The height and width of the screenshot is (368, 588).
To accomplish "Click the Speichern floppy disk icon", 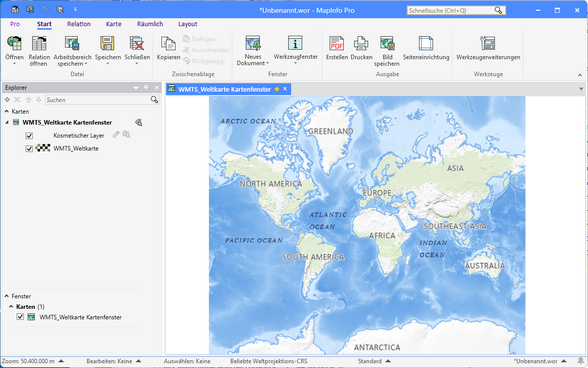I will pyautogui.click(x=107, y=43).
